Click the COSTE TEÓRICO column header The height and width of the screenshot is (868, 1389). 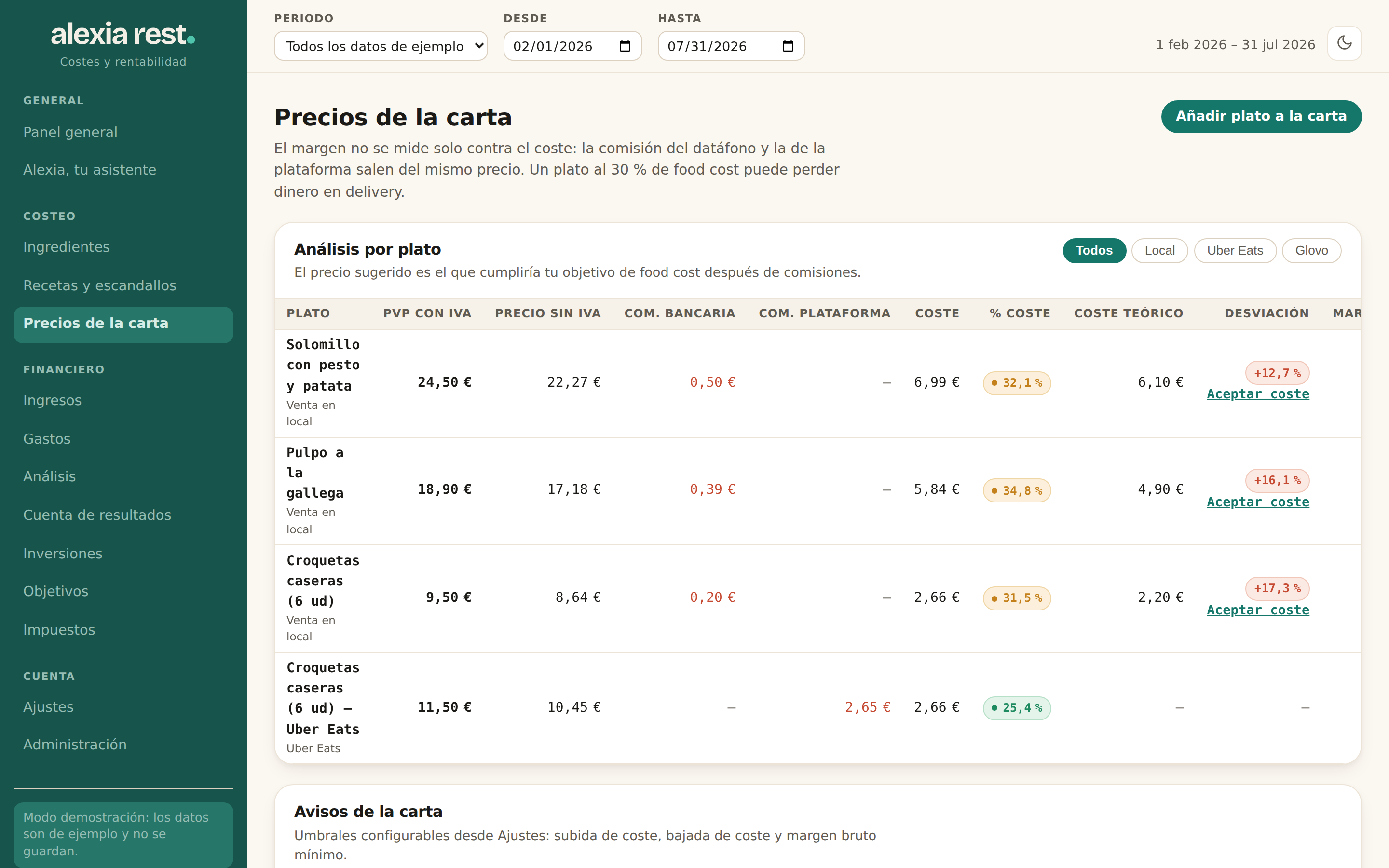(x=1129, y=313)
